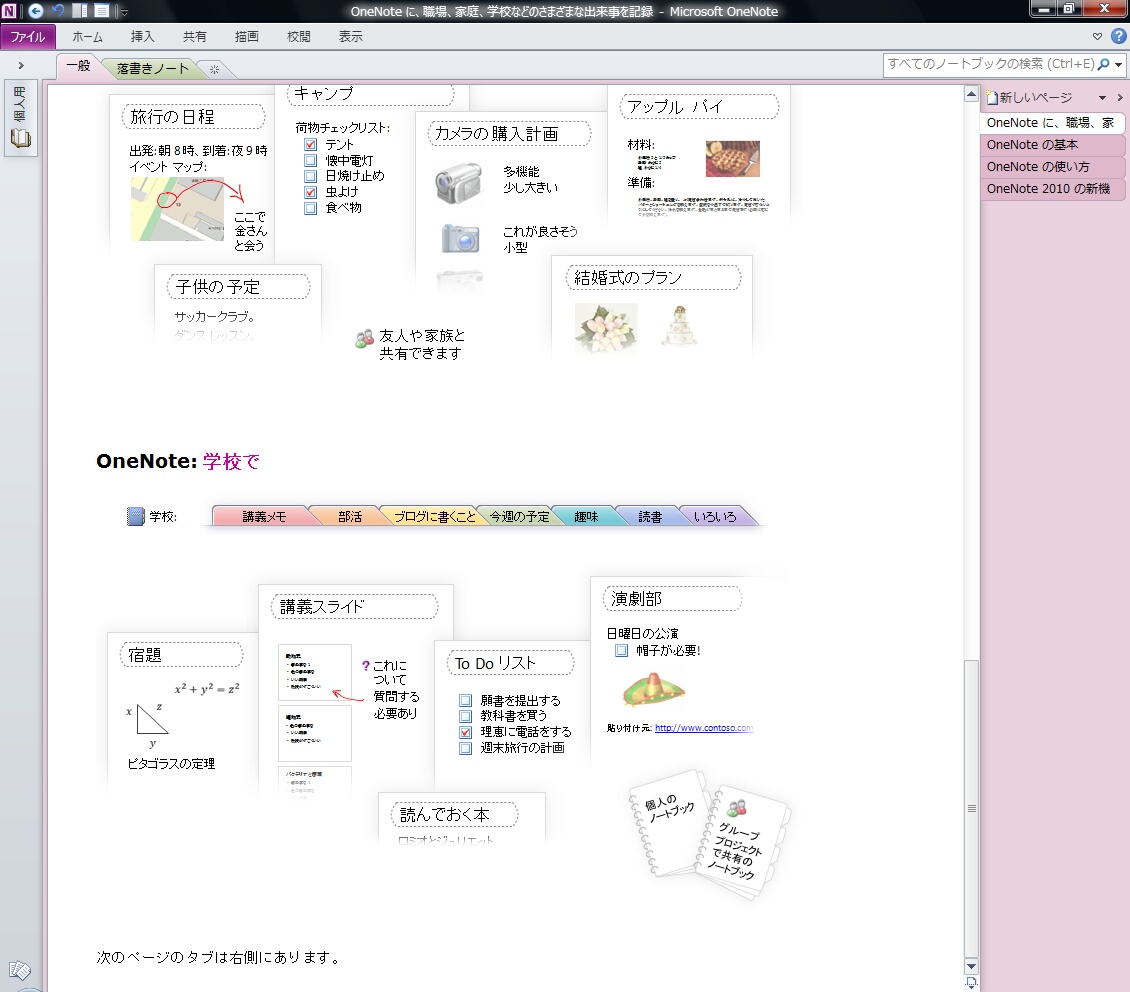The width and height of the screenshot is (1130, 992).
Task: Select the page 'OneNote の基本'
Action: tap(1051, 145)
